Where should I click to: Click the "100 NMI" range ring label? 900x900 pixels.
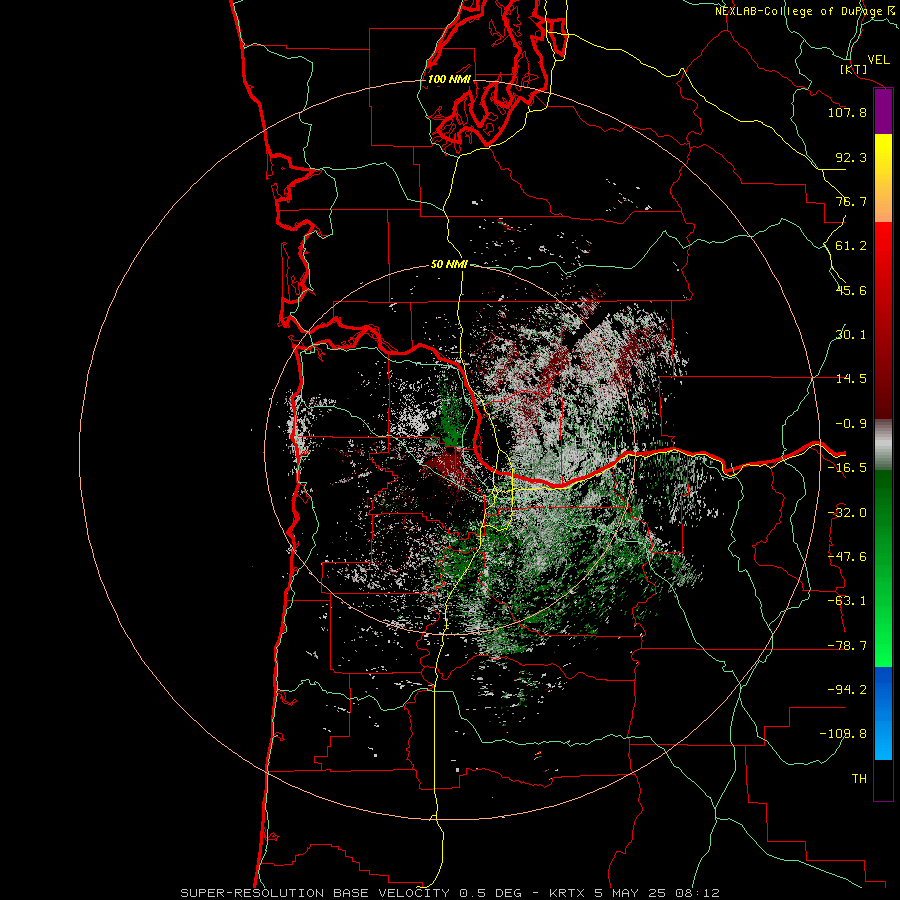tap(449, 79)
